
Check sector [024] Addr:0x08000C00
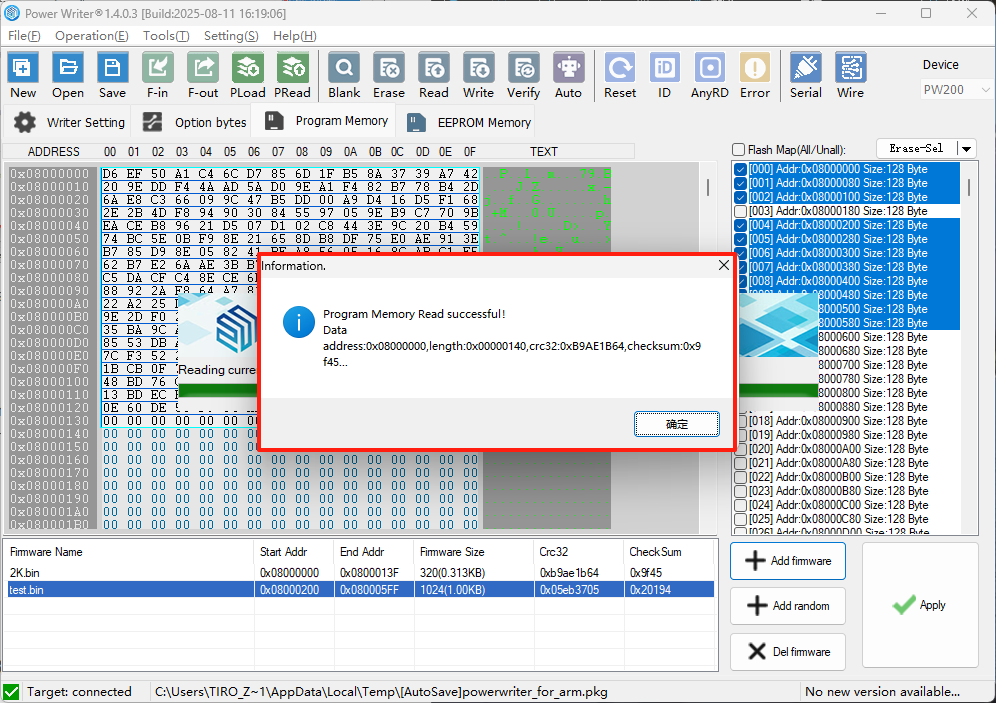(x=740, y=505)
